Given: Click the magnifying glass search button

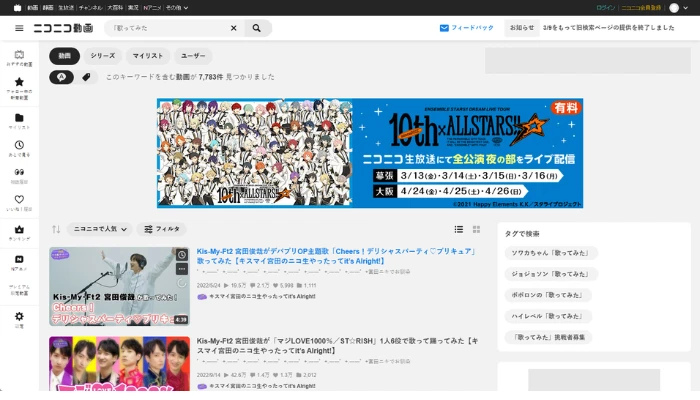Looking at the screenshot, I should tap(257, 28).
